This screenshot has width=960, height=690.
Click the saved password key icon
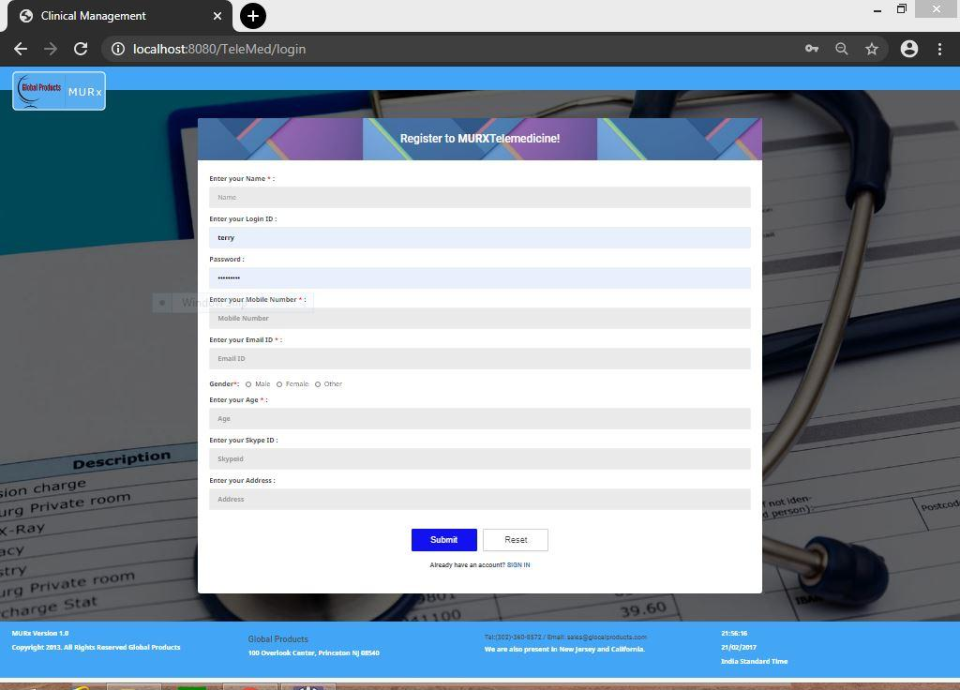click(x=812, y=49)
